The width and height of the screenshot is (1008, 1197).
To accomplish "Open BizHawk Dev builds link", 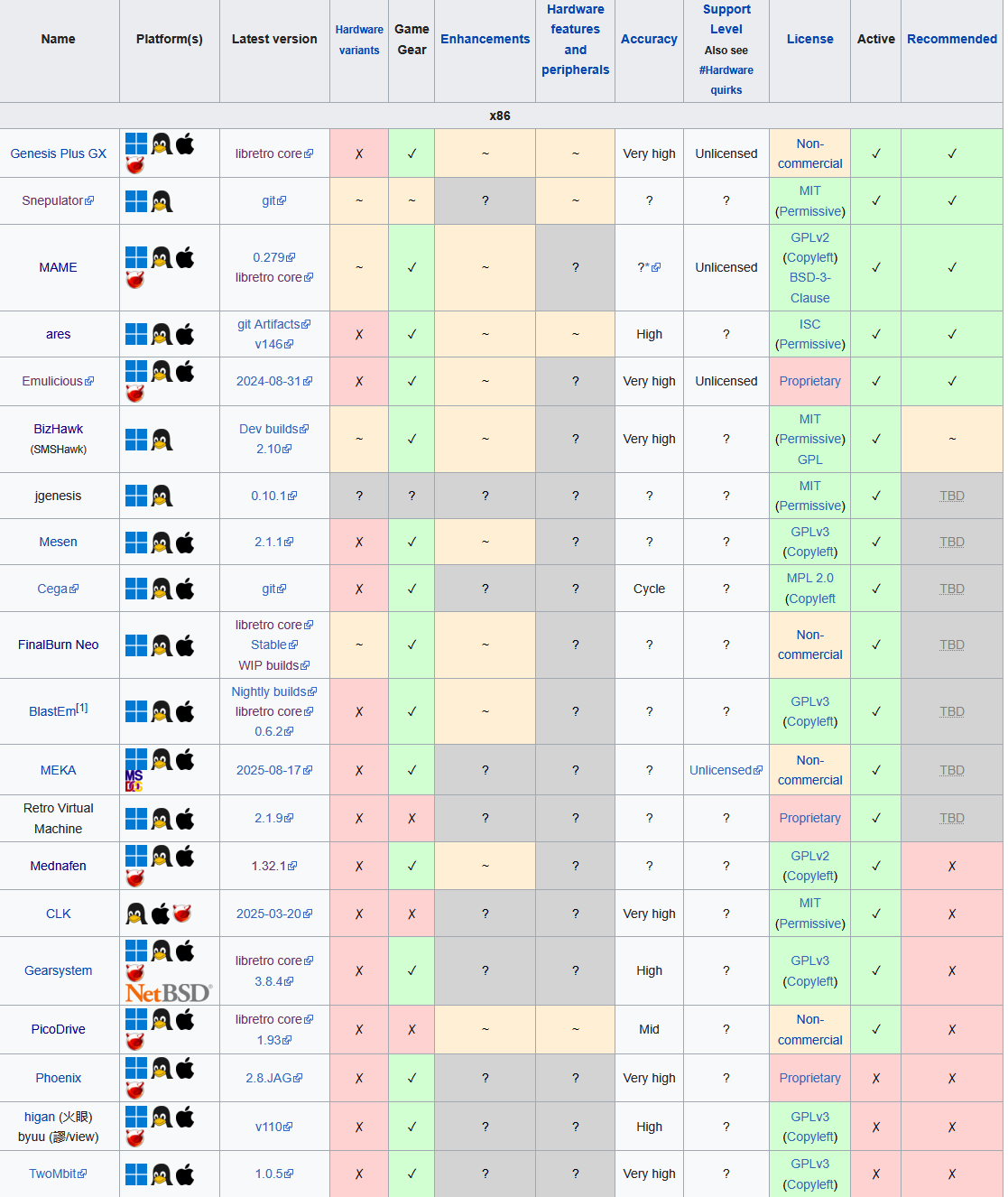I will 274,429.
